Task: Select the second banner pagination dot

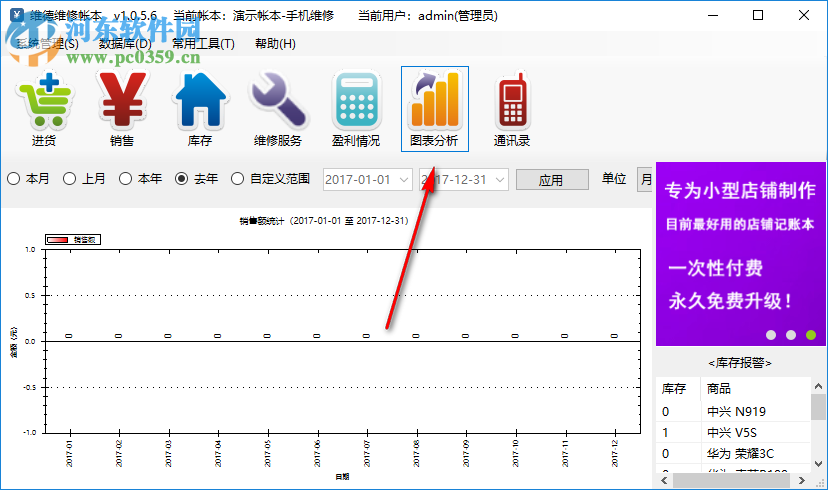Action: [791, 335]
